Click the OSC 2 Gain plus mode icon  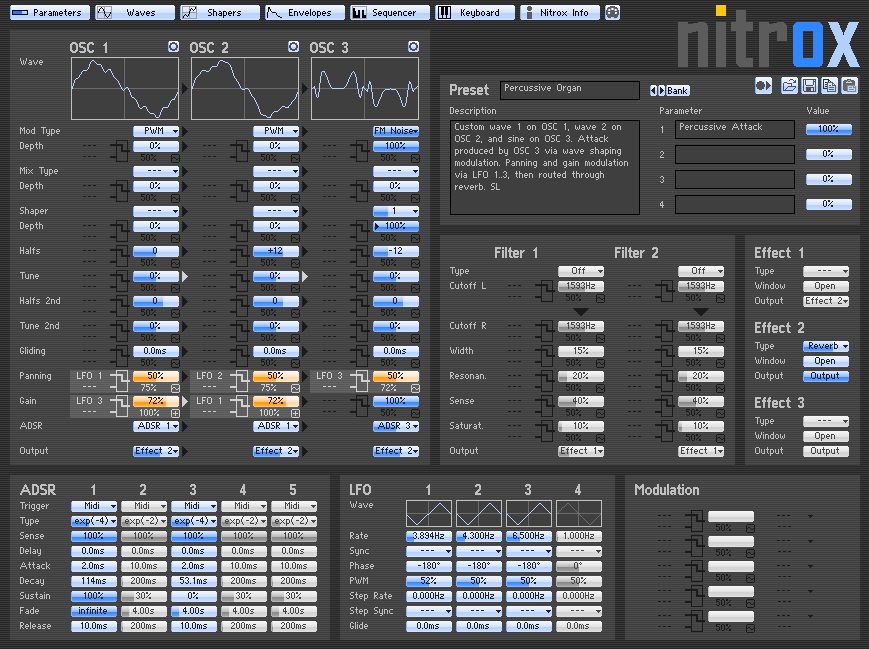[295, 413]
